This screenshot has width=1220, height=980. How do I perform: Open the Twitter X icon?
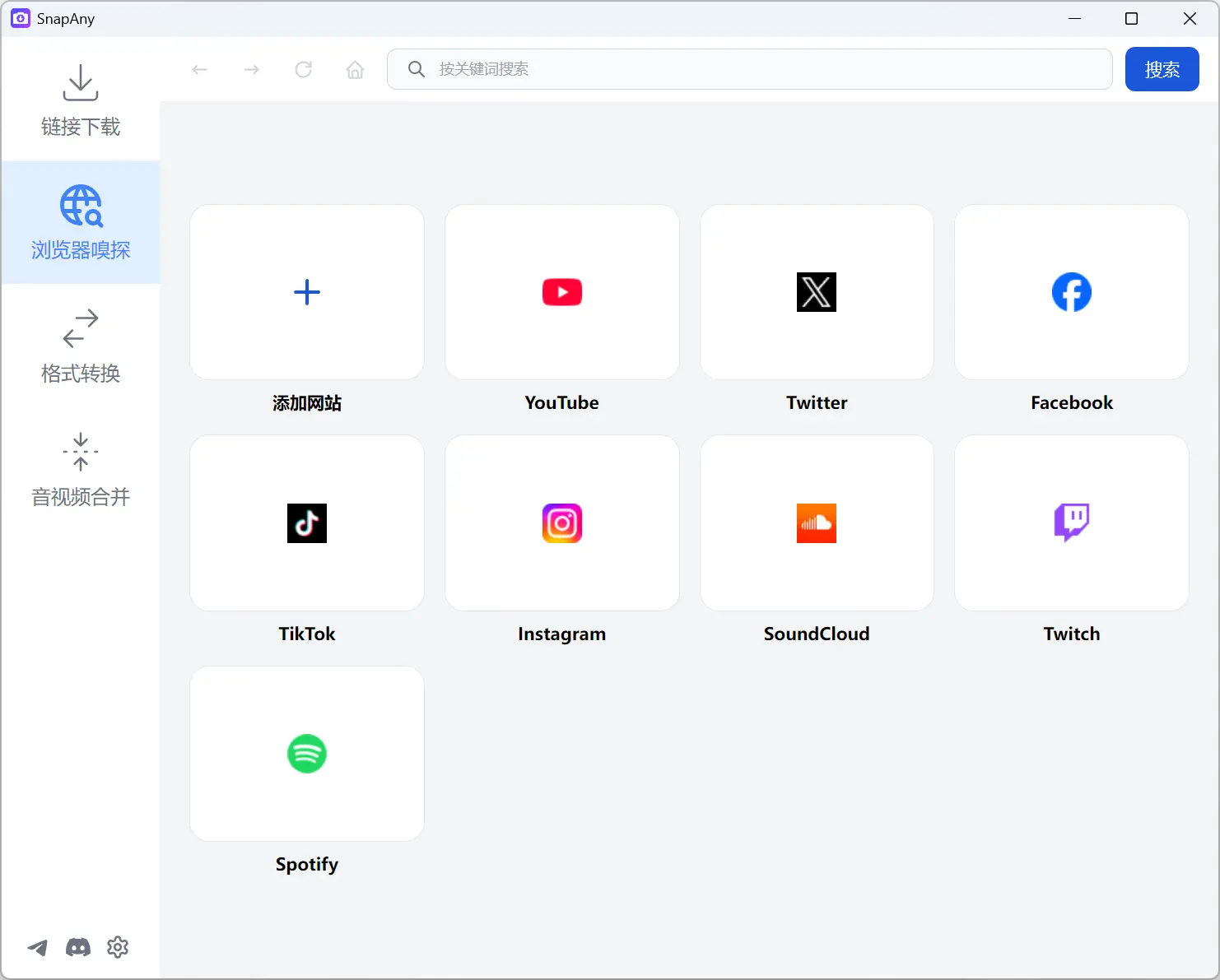click(817, 292)
